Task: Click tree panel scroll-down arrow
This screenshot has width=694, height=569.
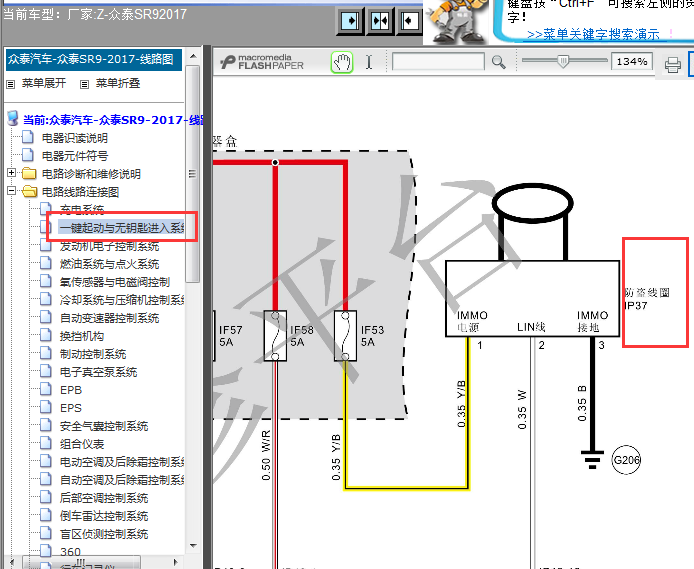Action: pyautogui.click(x=193, y=546)
